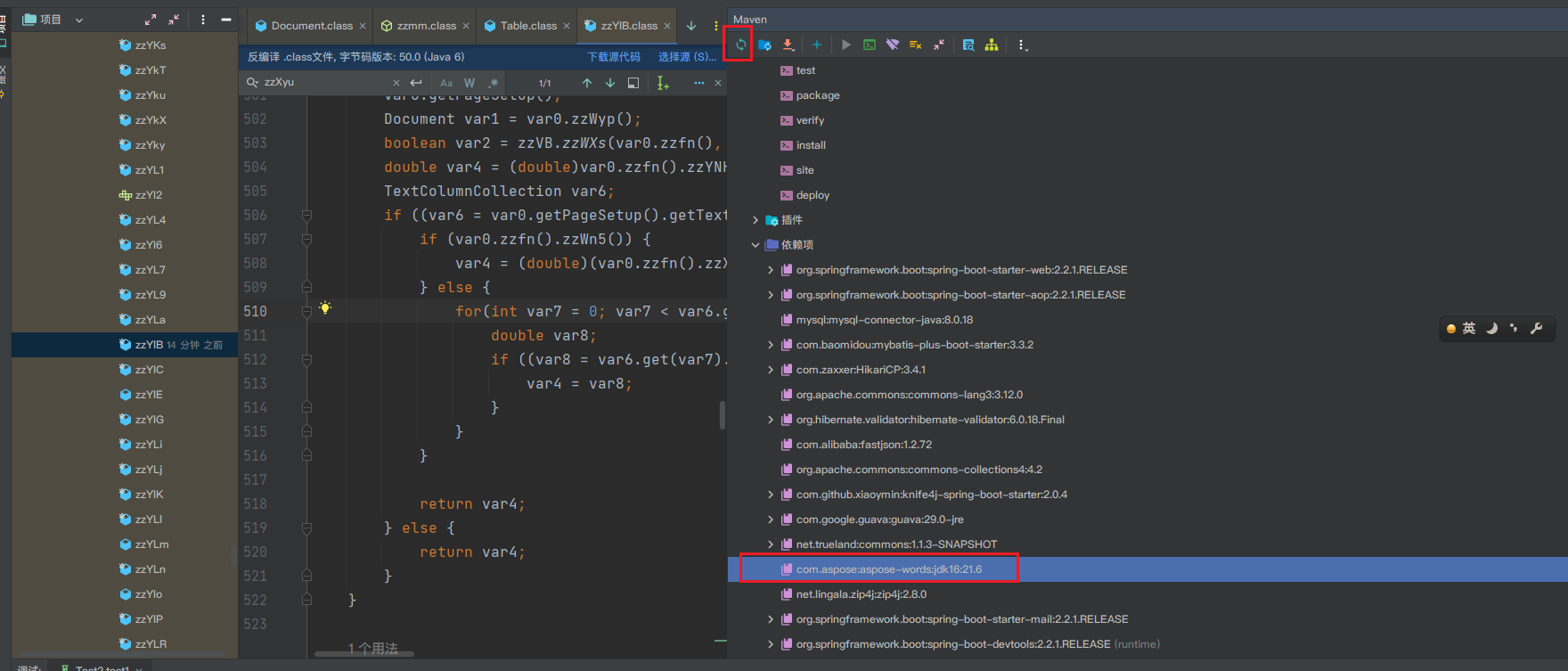Click the search field containing zzXyu

[325, 82]
